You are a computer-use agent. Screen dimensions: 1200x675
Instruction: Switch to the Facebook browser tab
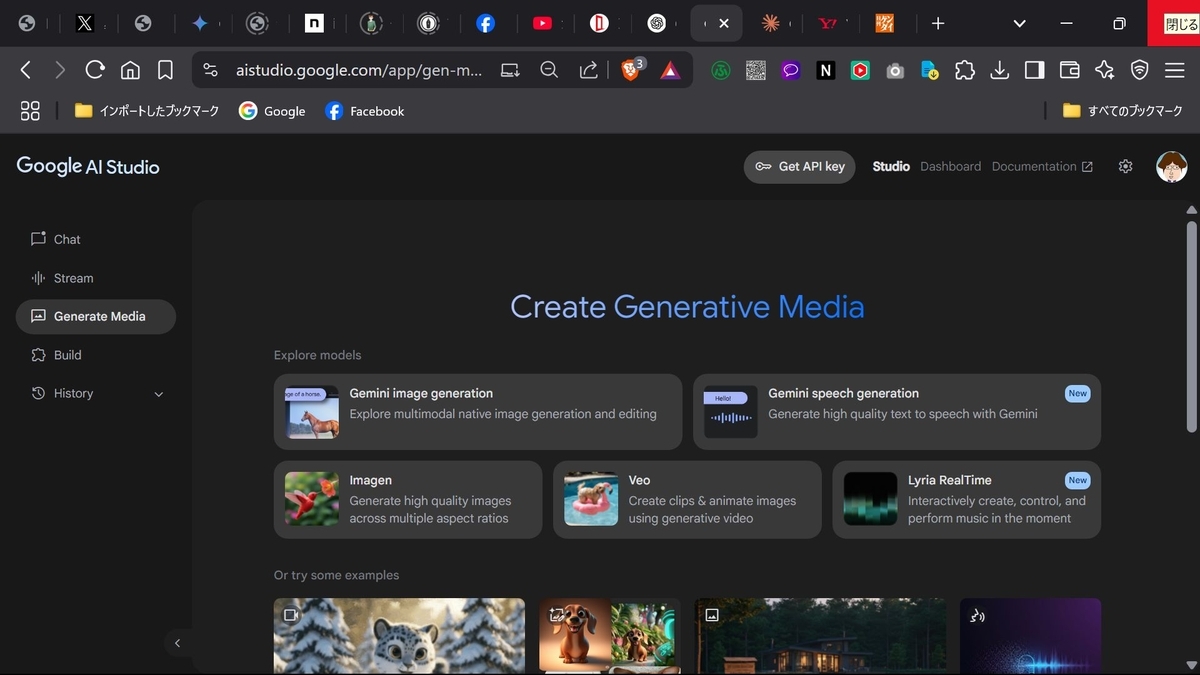tap(486, 23)
